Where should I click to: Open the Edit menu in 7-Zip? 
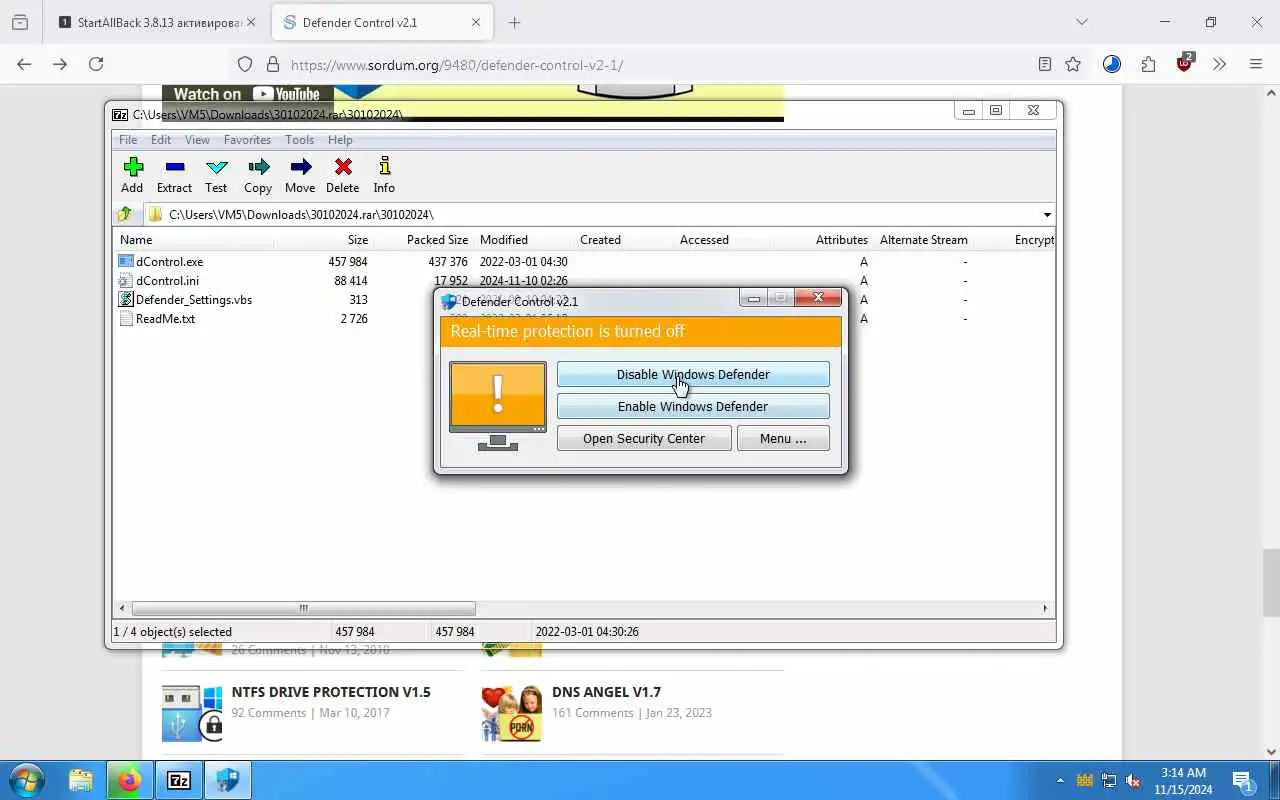[161, 140]
